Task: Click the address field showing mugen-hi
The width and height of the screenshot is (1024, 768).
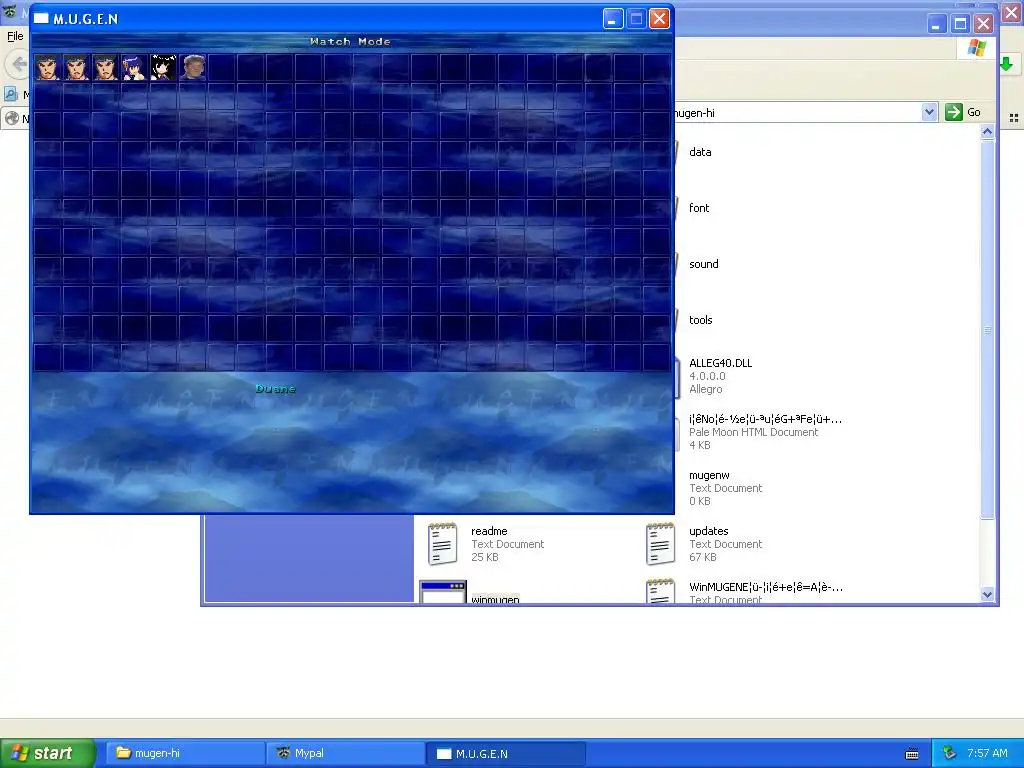Action: coord(797,112)
